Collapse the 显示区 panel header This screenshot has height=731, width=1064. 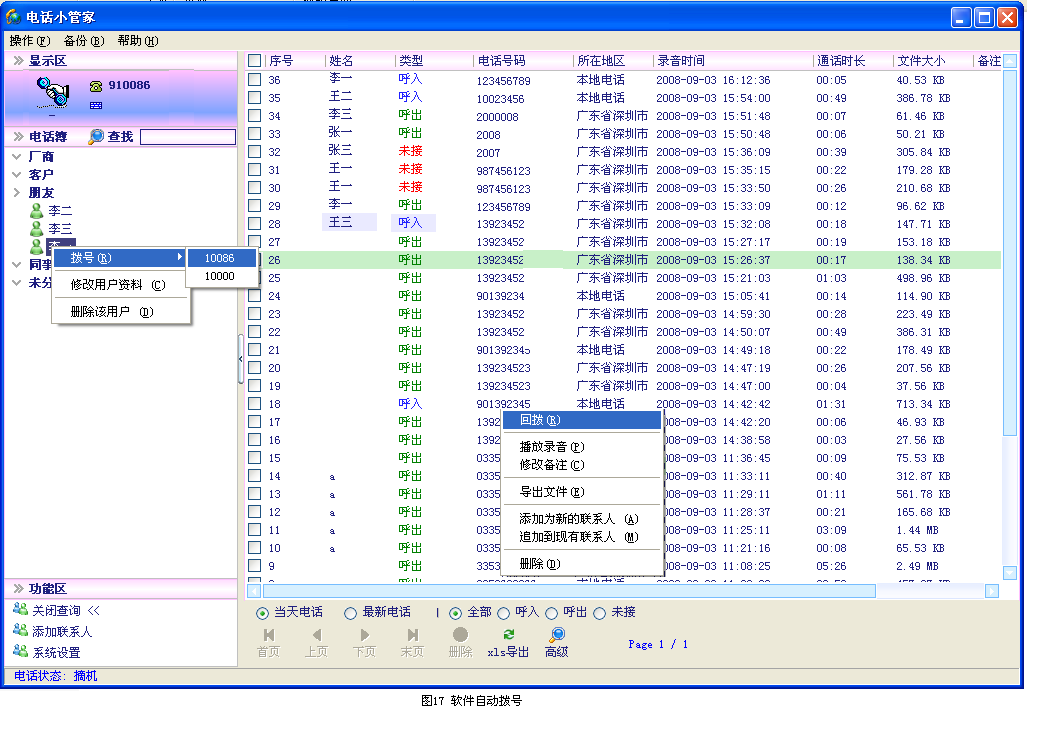pyautogui.click(x=18, y=61)
